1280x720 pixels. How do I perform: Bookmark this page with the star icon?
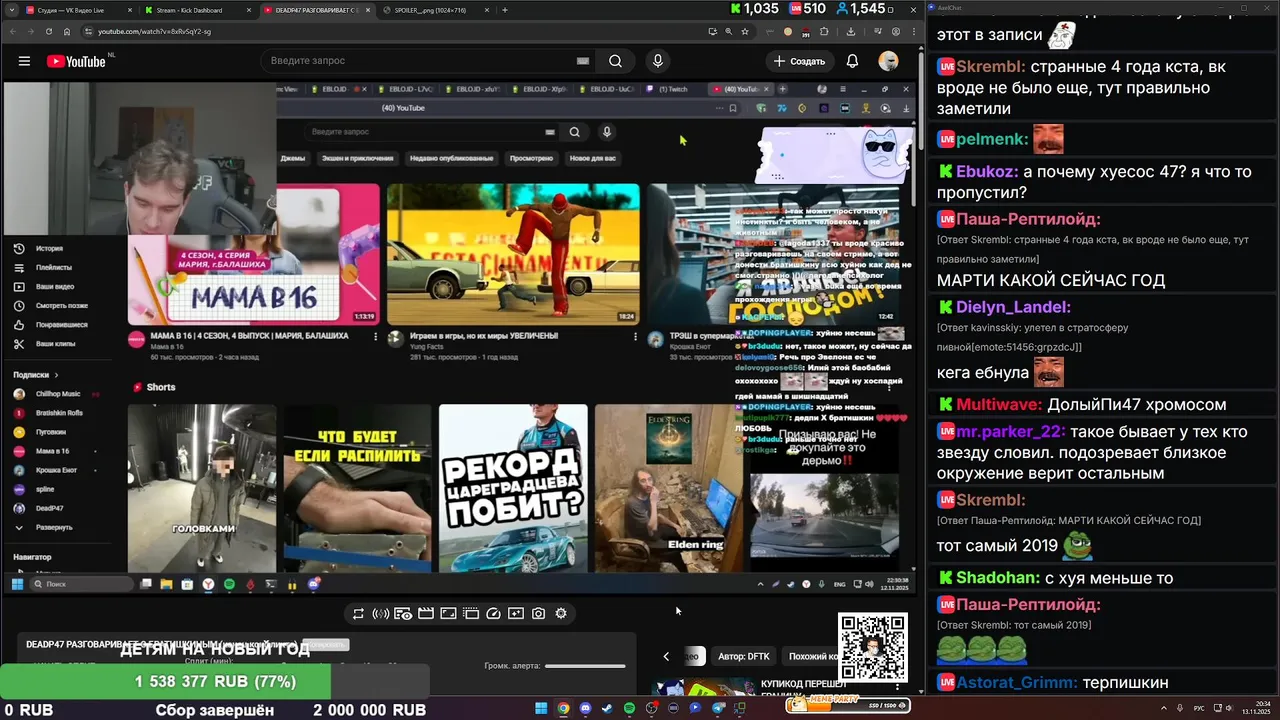(745, 31)
